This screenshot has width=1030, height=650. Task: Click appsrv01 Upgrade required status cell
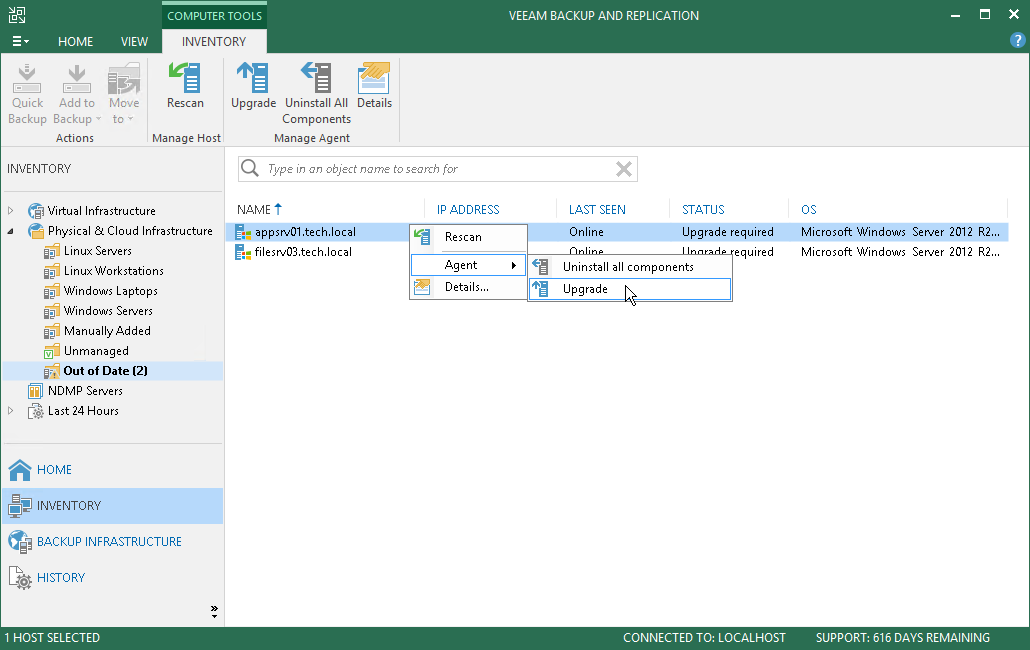click(728, 232)
